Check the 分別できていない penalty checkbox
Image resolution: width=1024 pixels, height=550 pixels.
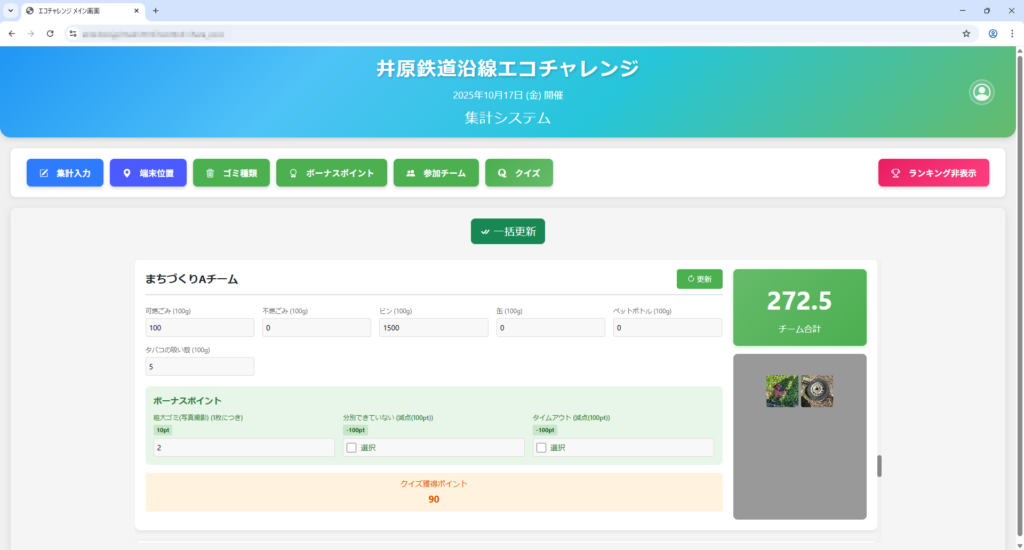coord(351,448)
